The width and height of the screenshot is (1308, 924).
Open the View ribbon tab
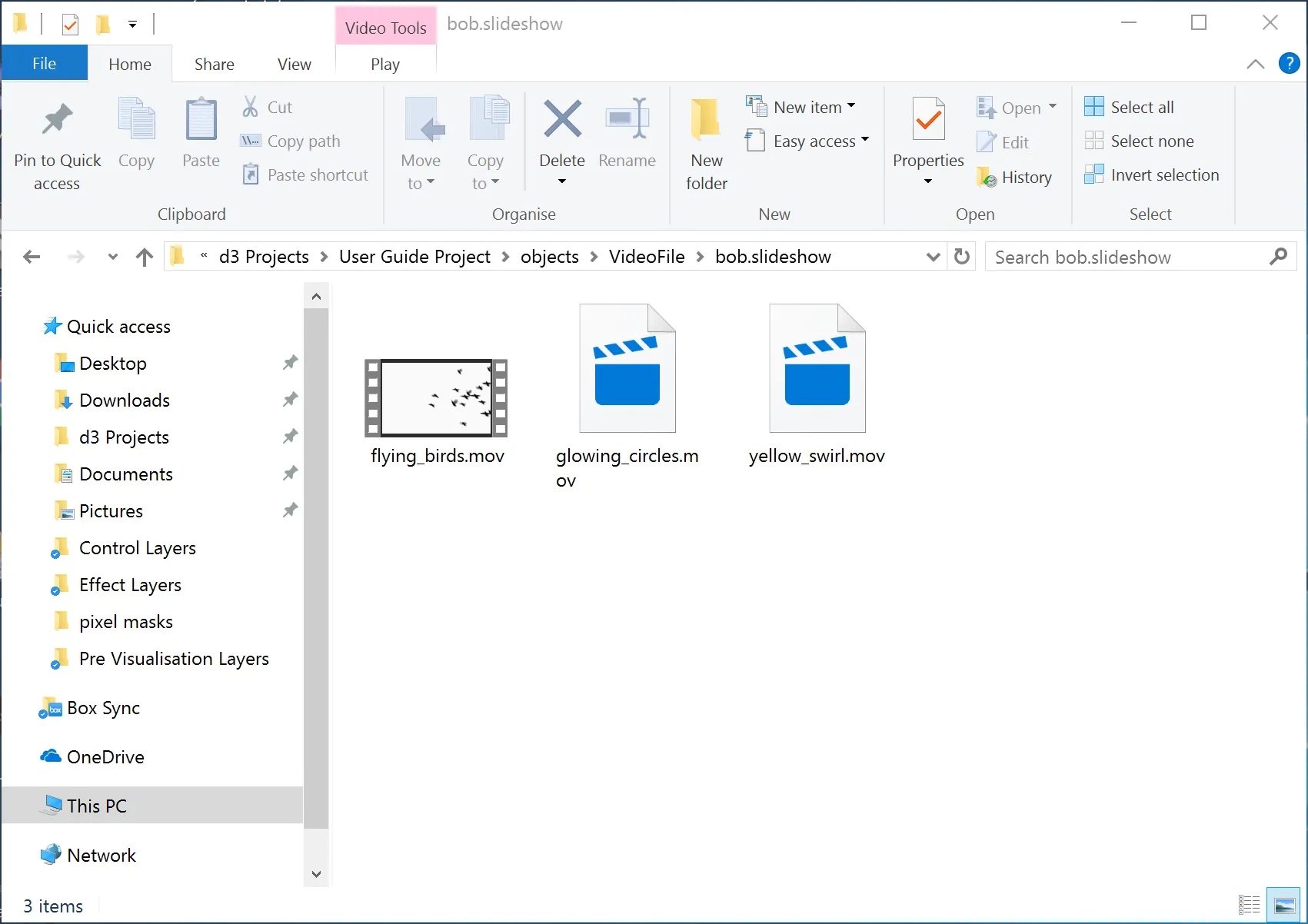pyautogui.click(x=294, y=65)
